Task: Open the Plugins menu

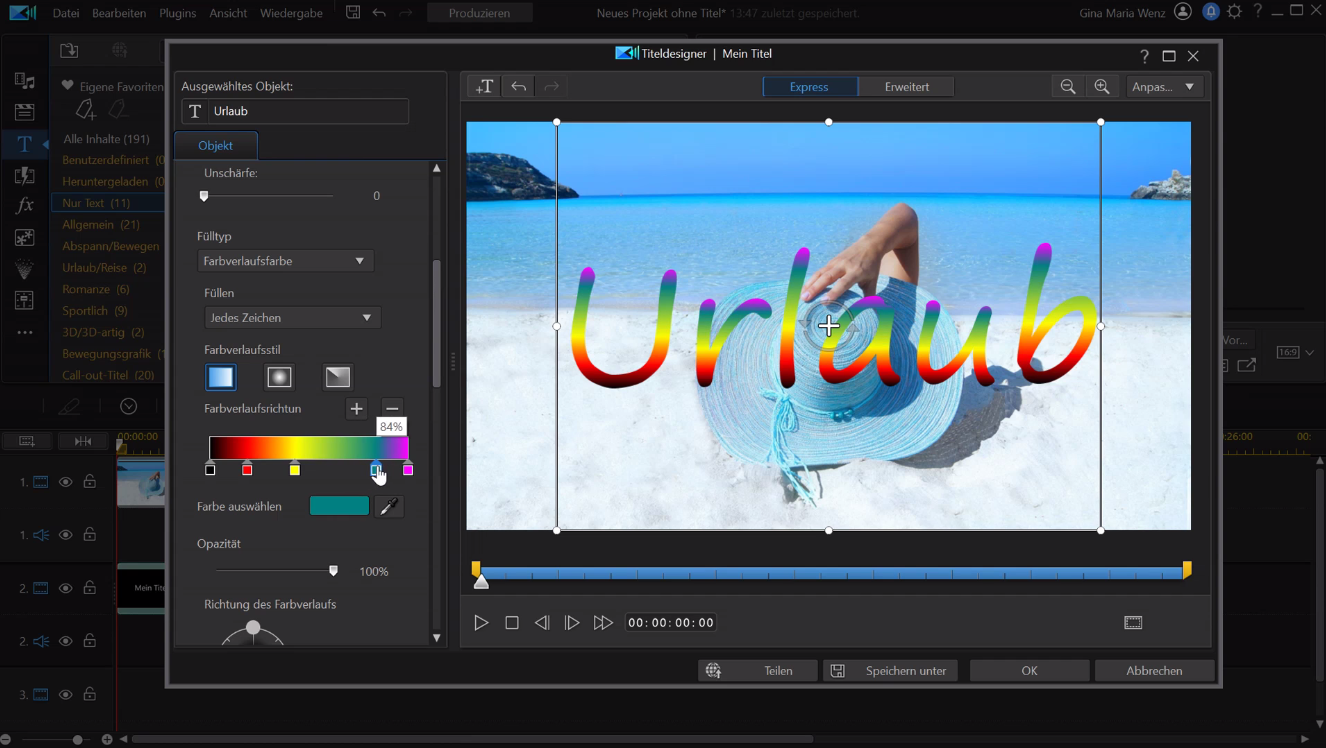Action: coord(178,13)
